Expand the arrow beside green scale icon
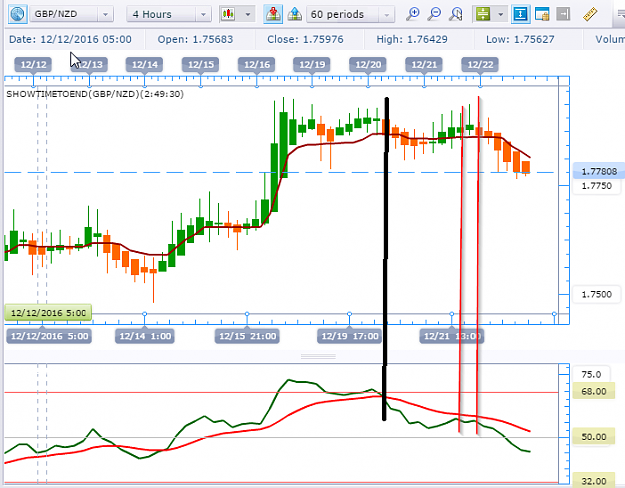 pyautogui.click(x=501, y=14)
